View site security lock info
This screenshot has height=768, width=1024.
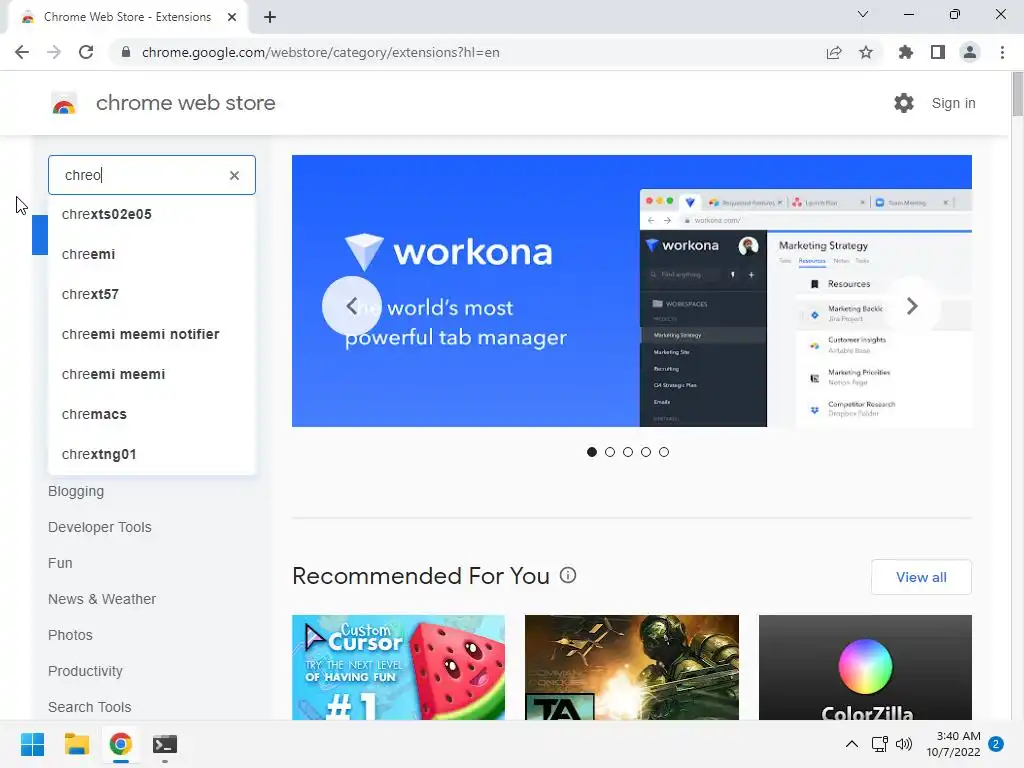(x=126, y=52)
